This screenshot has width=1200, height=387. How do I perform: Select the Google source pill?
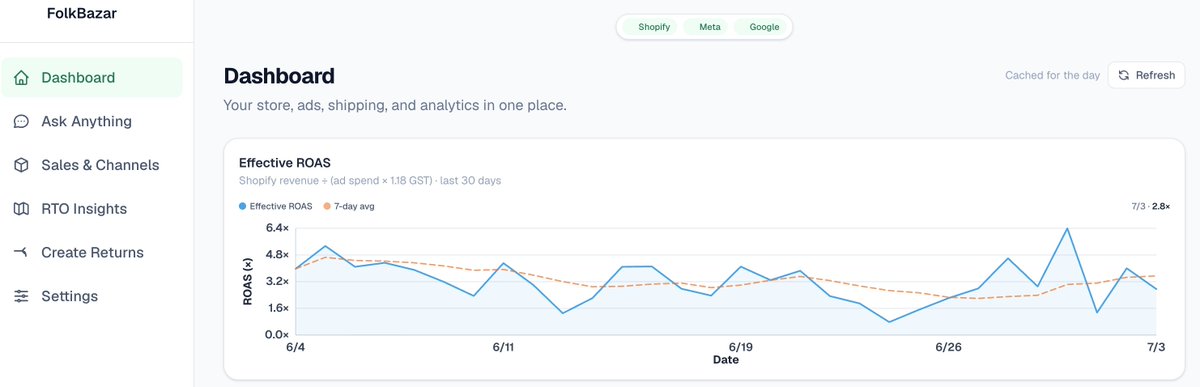(x=763, y=27)
